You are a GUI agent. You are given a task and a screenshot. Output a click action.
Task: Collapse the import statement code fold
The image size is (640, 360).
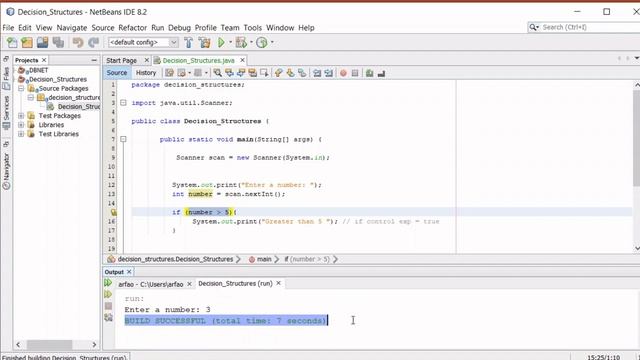coord(123,103)
